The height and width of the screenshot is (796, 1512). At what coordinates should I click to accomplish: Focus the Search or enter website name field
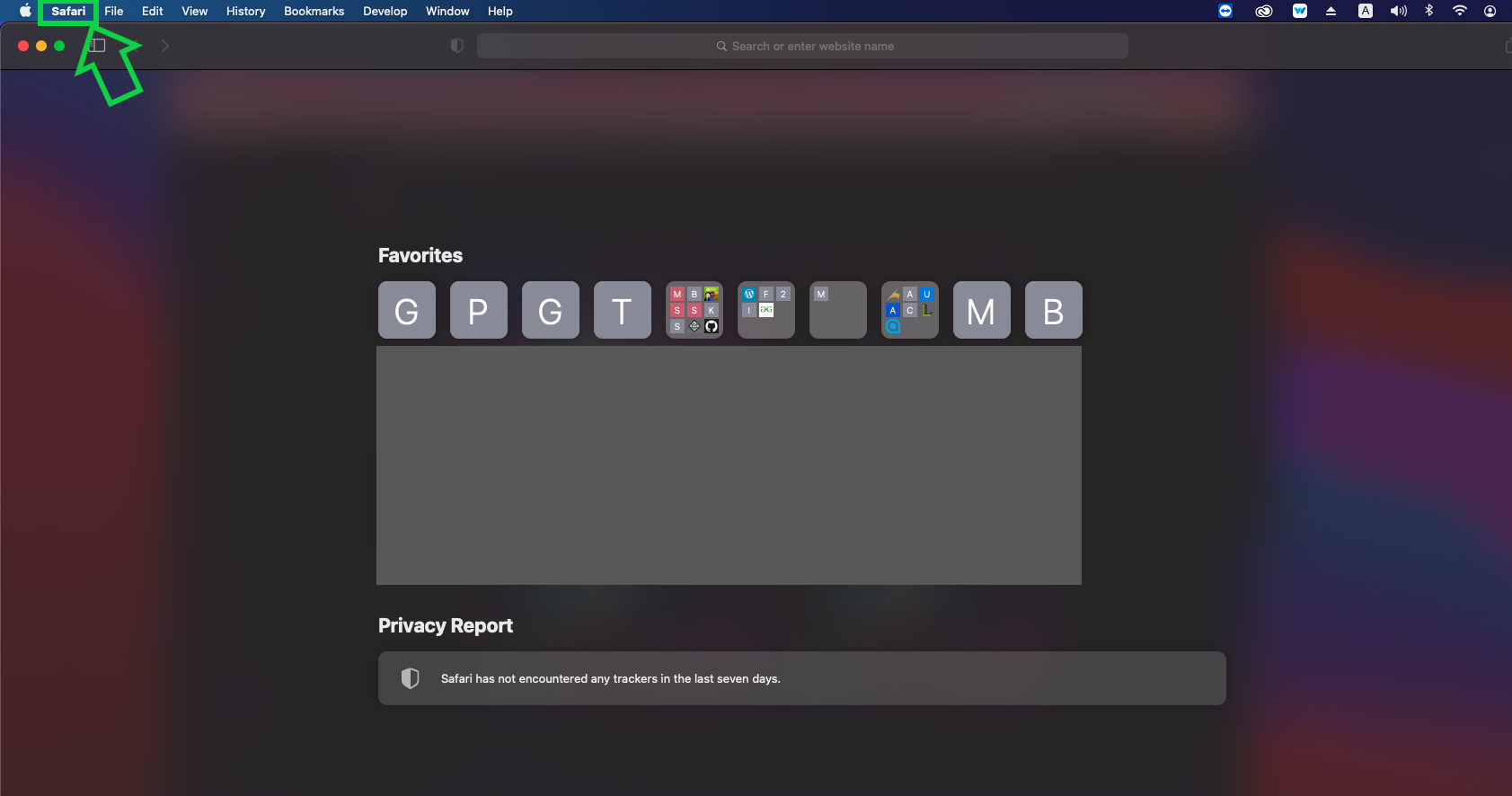coord(802,46)
